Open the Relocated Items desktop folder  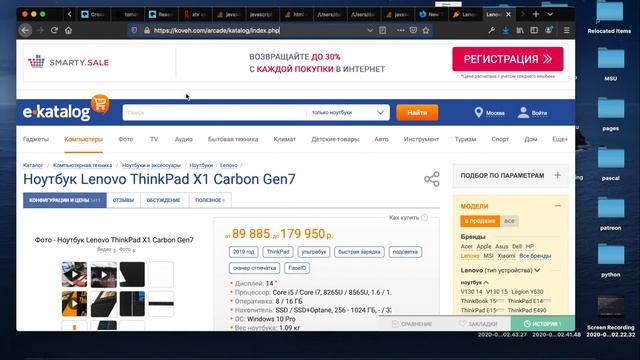point(609,17)
